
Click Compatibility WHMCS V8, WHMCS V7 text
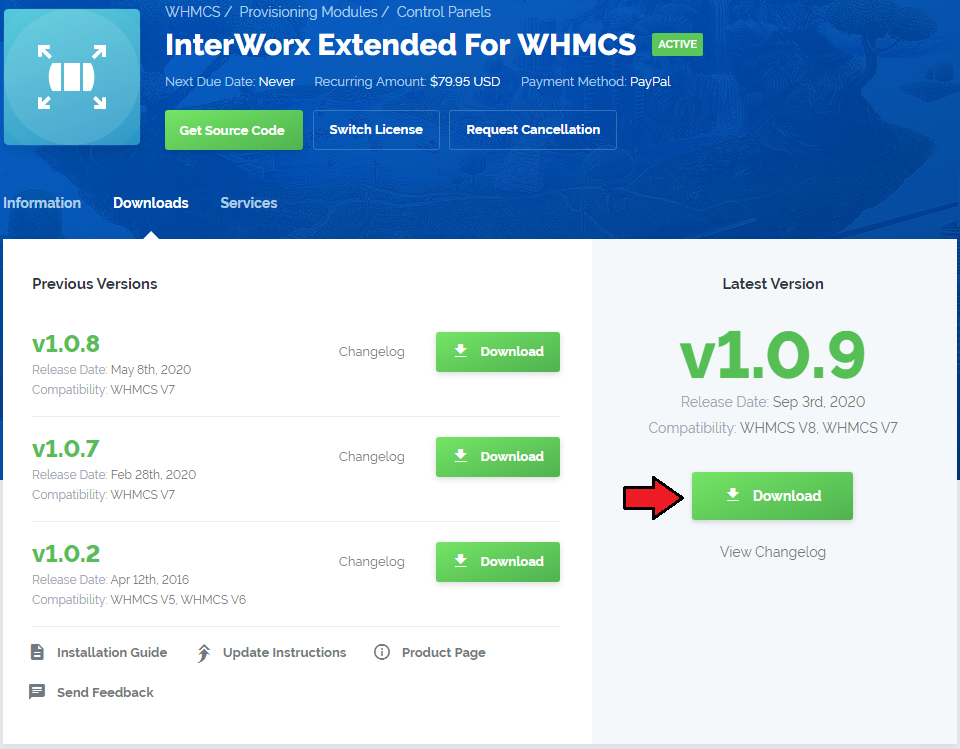[x=773, y=427]
